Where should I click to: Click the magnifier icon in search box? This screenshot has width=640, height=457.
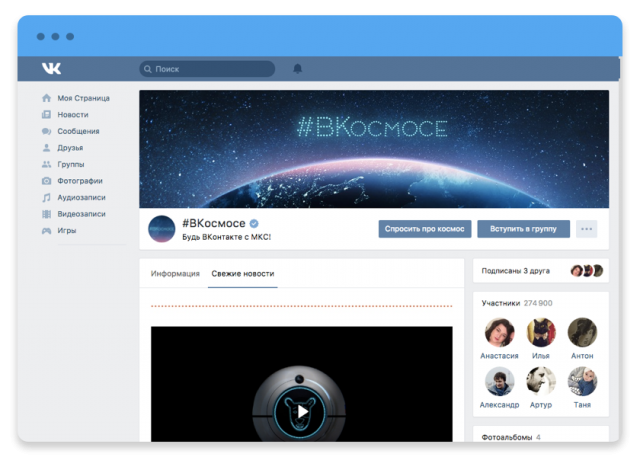pos(148,69)
